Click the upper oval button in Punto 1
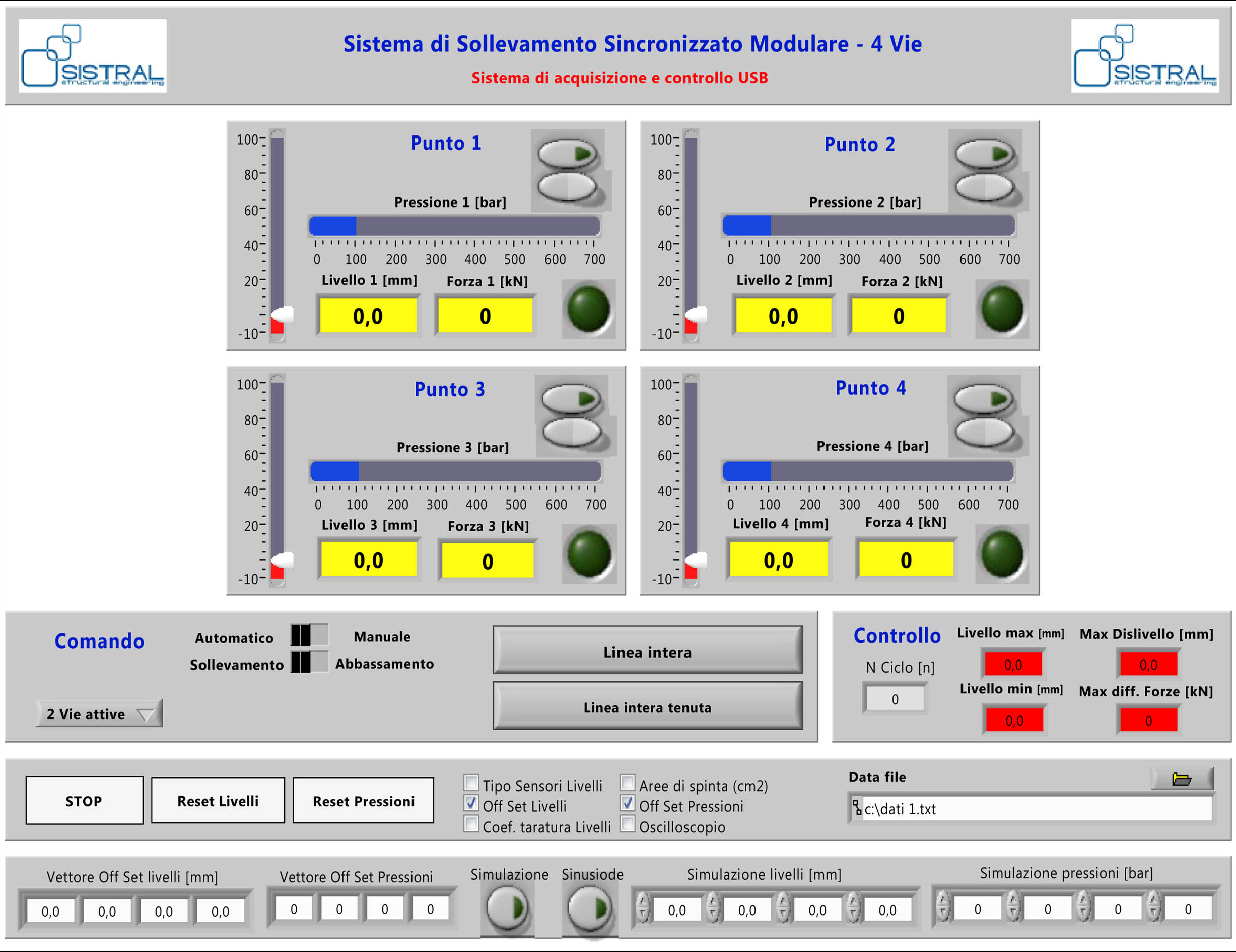This screenshot has width=1236, height=952. pos(568,153)
